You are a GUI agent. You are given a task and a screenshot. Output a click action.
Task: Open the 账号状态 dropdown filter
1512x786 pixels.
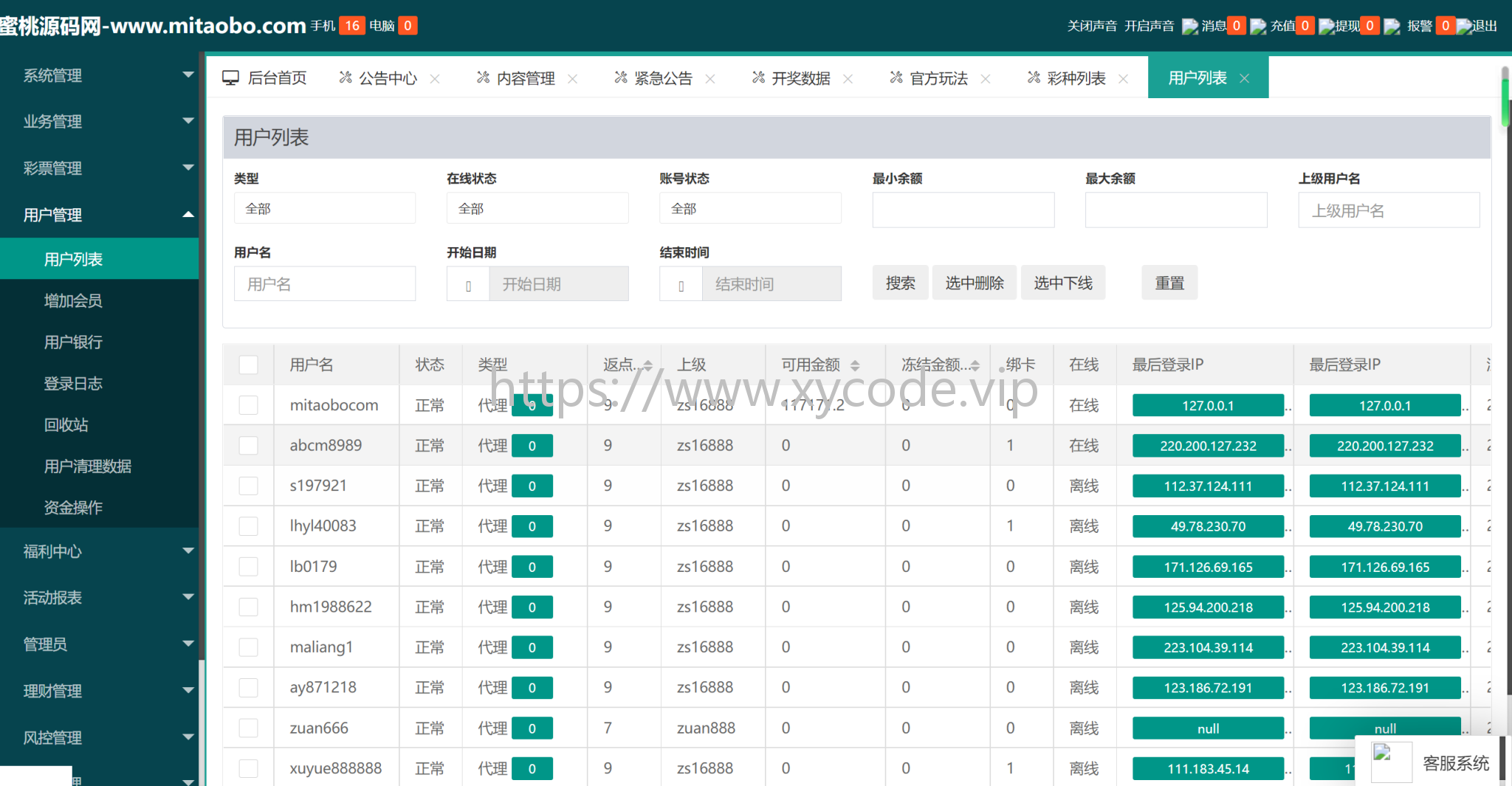pos(750,208)
